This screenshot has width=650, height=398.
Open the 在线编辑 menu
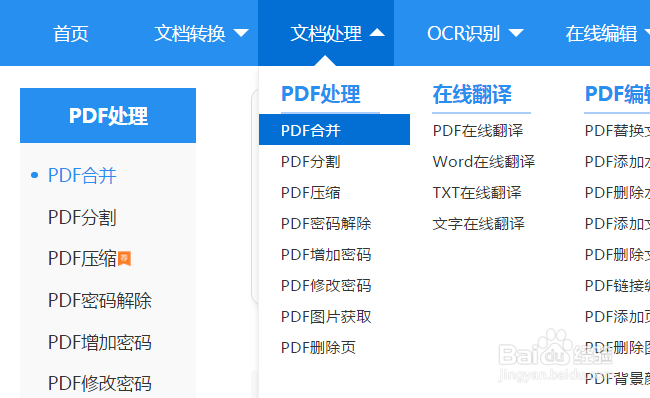pos(601,34)
